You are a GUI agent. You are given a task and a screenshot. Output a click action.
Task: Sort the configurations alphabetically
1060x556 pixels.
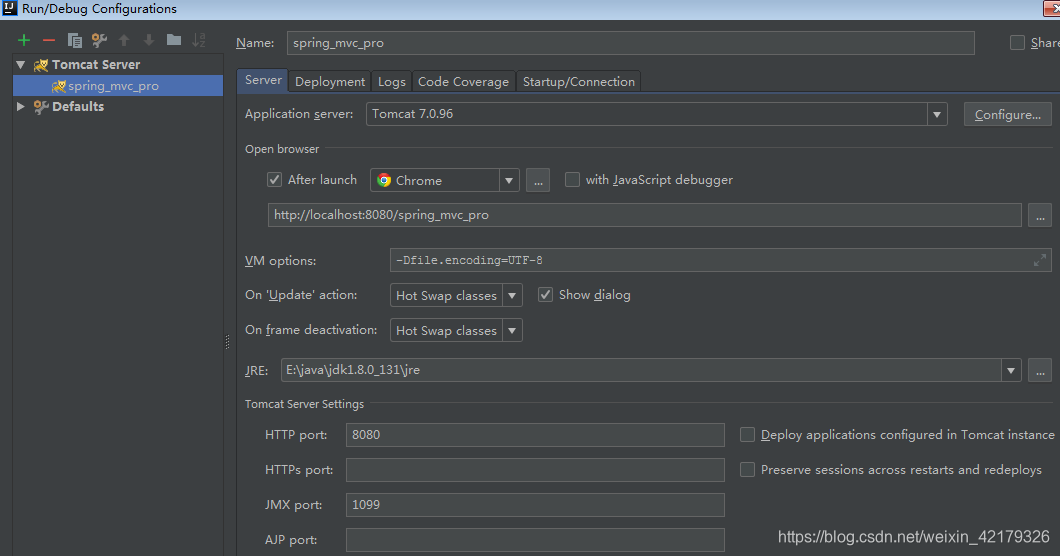(199, 41)
